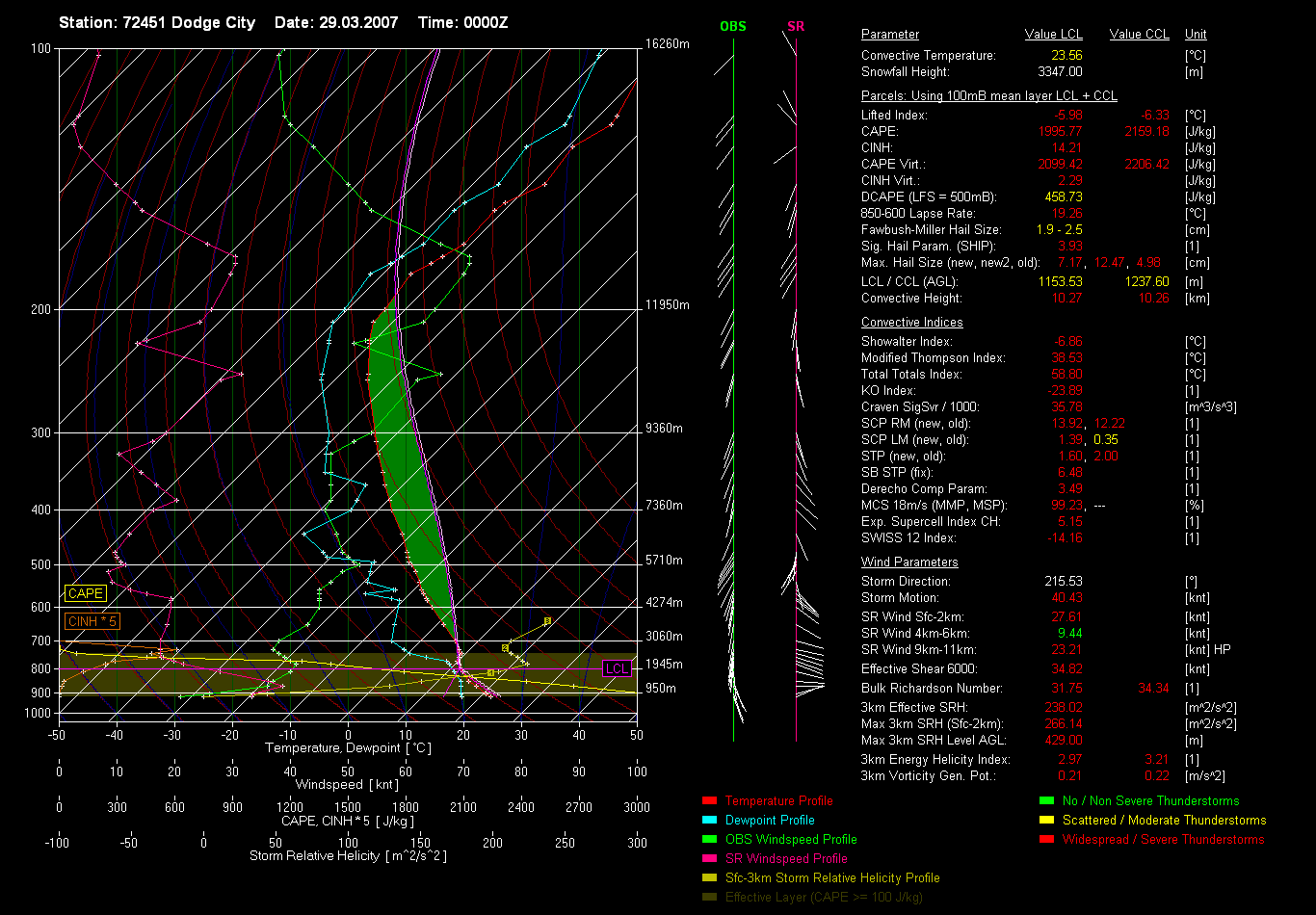Screen dimensions: 1316x915
Task: Click the yellow CAPE label box
Action: [86, 594]
